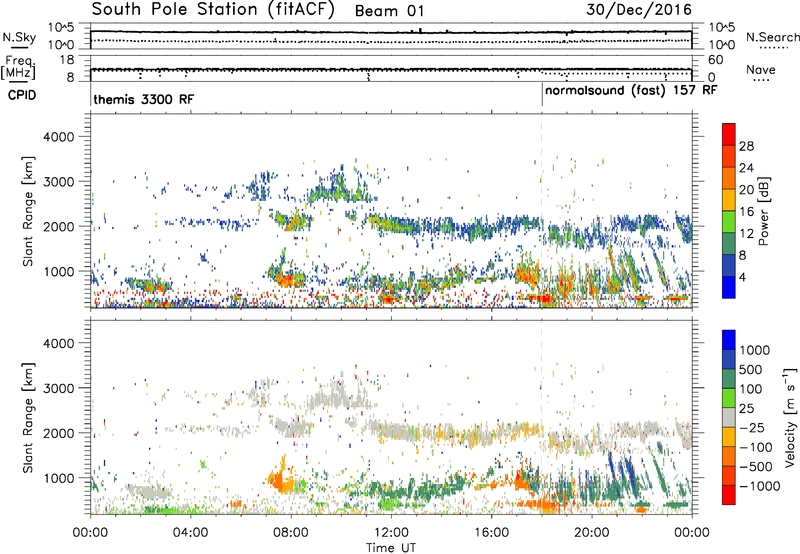Screen dimensions: 800x554
Task: Click the '4000' tick on power panel
Action: [59, 137]
